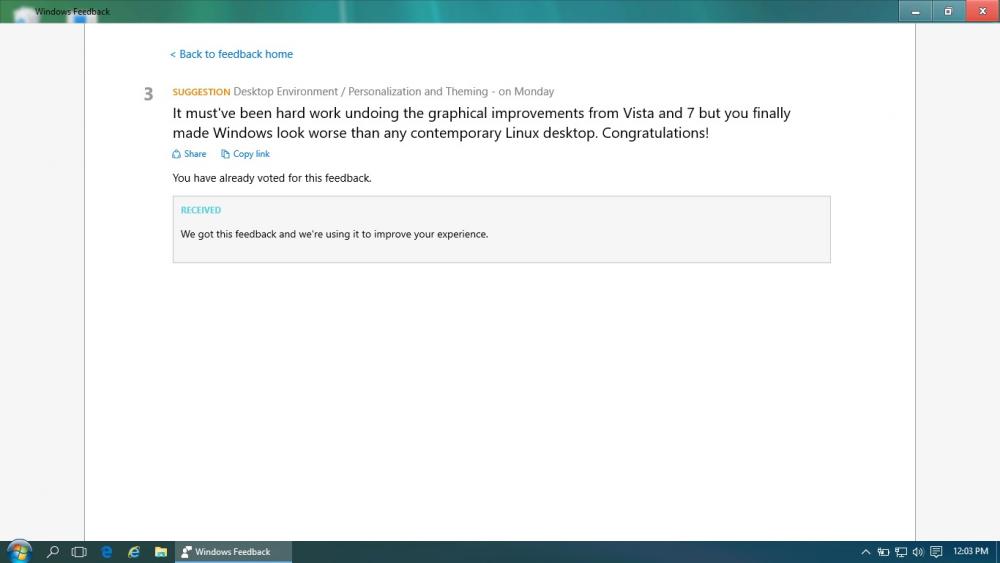Open the volume tray icon
Screen dimensions: 1000x563
(918, 552)
